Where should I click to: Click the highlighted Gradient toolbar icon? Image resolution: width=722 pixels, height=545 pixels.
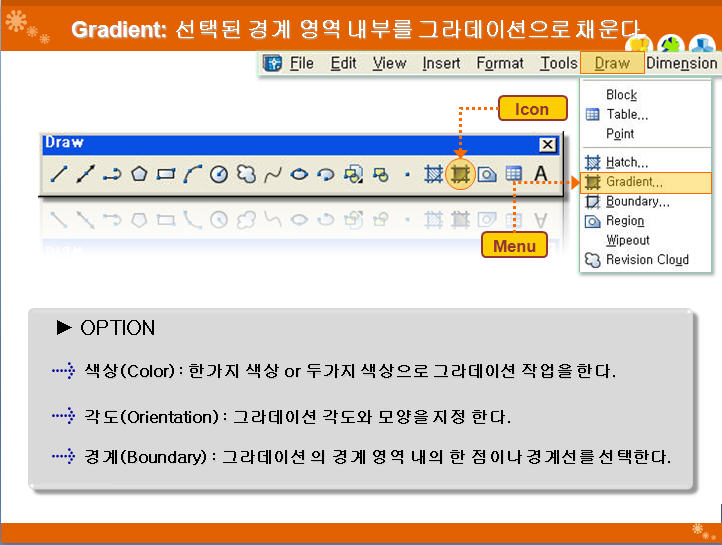point(460,174)
